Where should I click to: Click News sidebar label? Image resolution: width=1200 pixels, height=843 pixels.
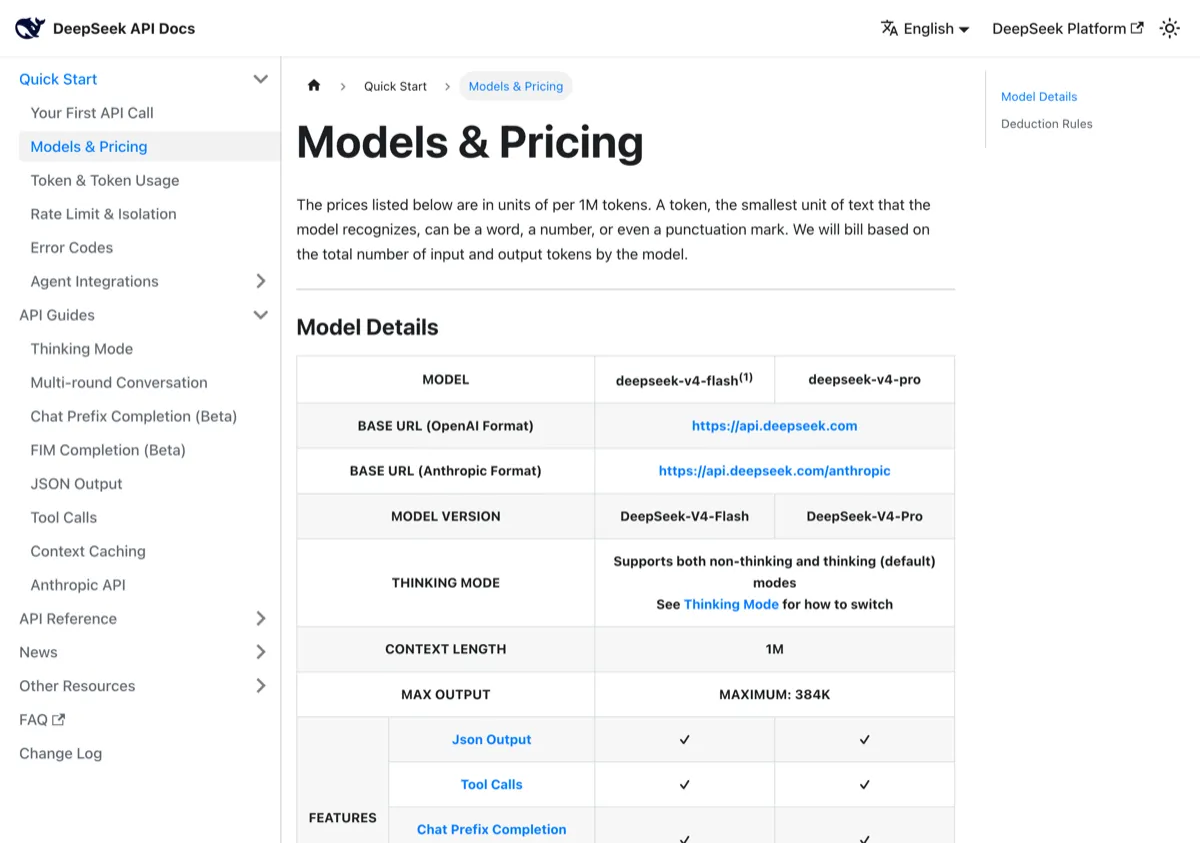click(38, 652)
